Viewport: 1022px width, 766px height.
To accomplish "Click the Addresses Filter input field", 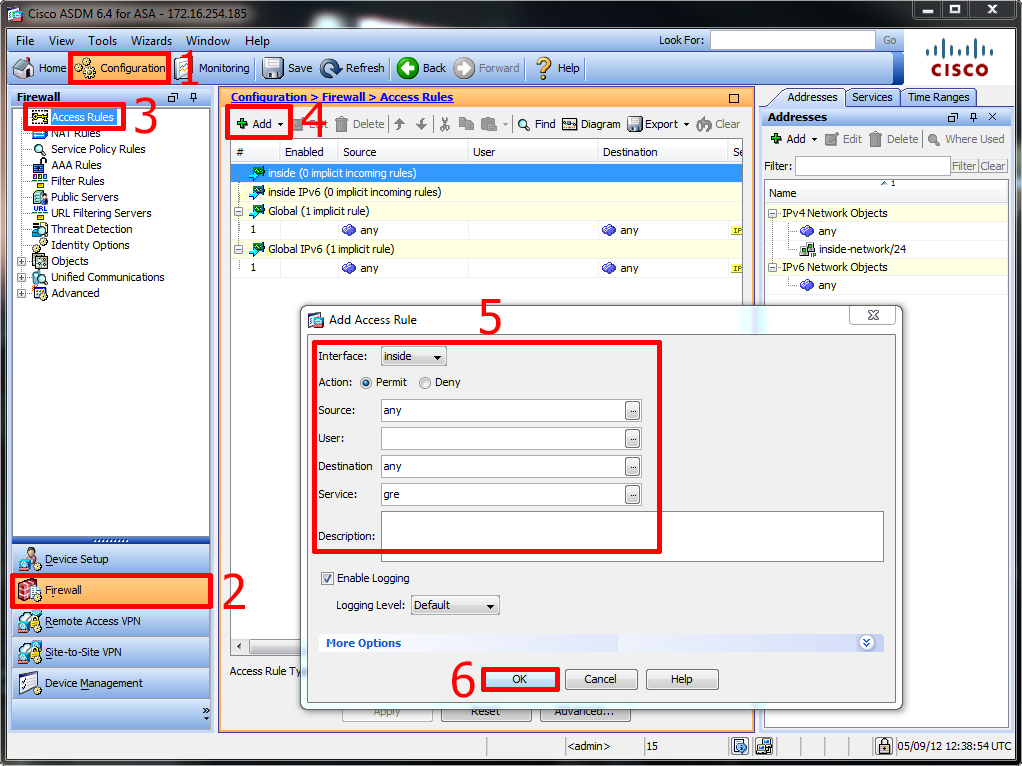I will tap(872, 166).
